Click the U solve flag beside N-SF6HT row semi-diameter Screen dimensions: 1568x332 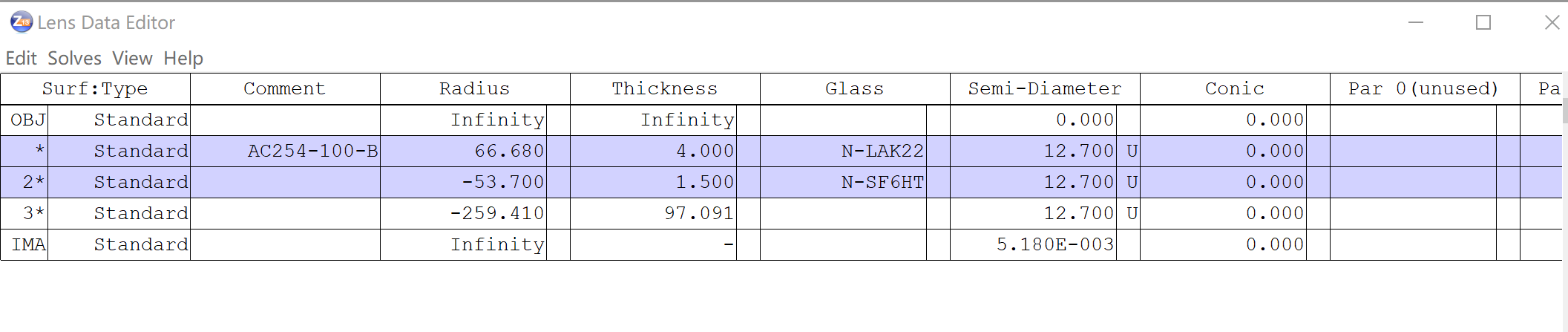[x=1132, y=183]
